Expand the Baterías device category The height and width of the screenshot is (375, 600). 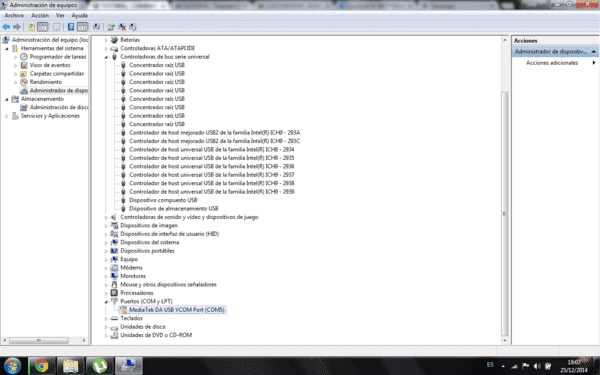[x=106, y=40]
